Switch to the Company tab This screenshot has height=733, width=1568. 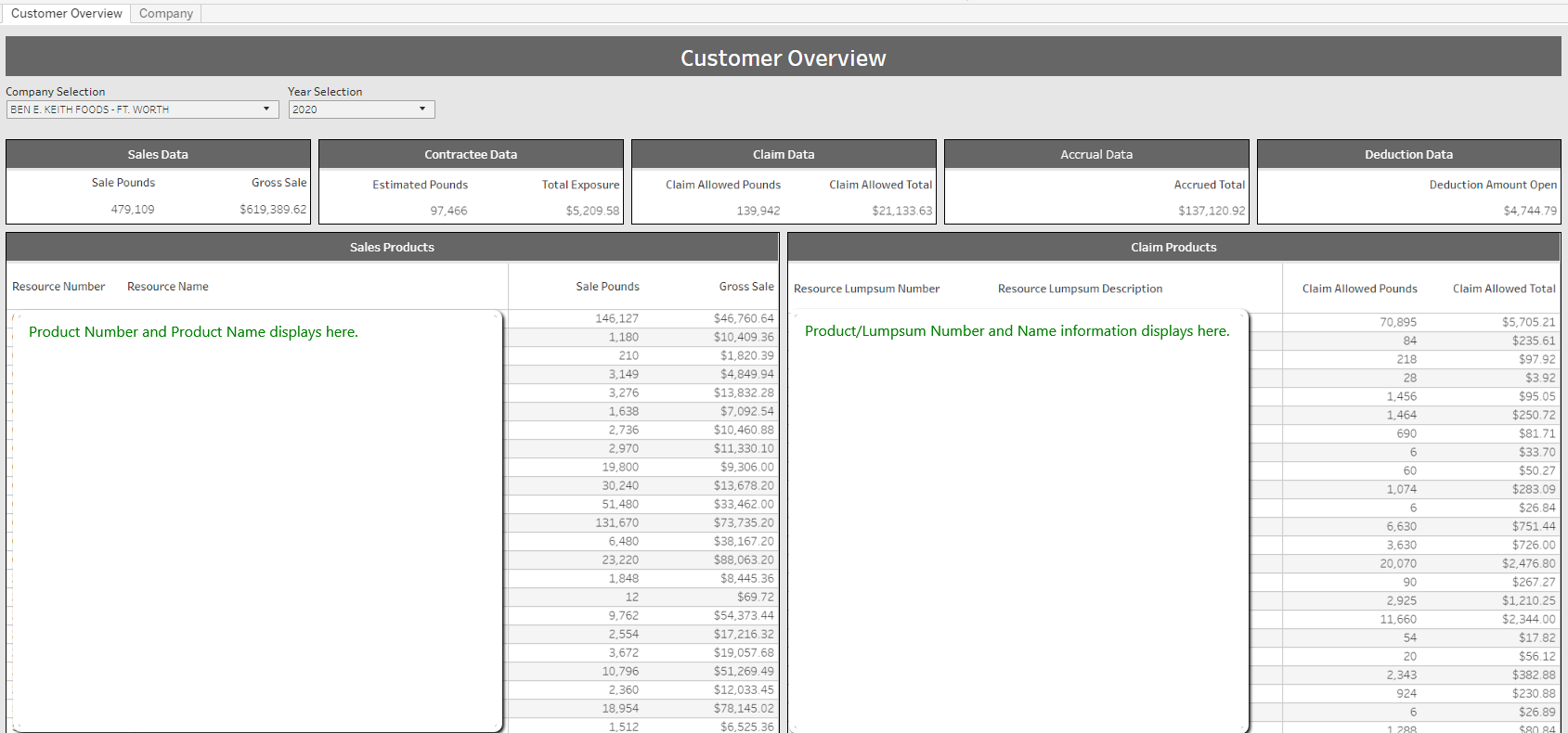[166, 14]
